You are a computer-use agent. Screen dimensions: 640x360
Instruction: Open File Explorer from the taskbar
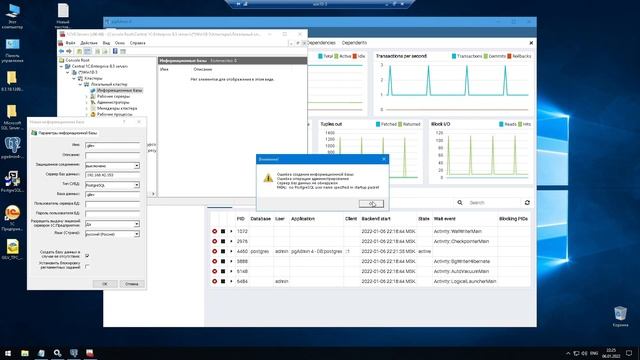(25, 353)
